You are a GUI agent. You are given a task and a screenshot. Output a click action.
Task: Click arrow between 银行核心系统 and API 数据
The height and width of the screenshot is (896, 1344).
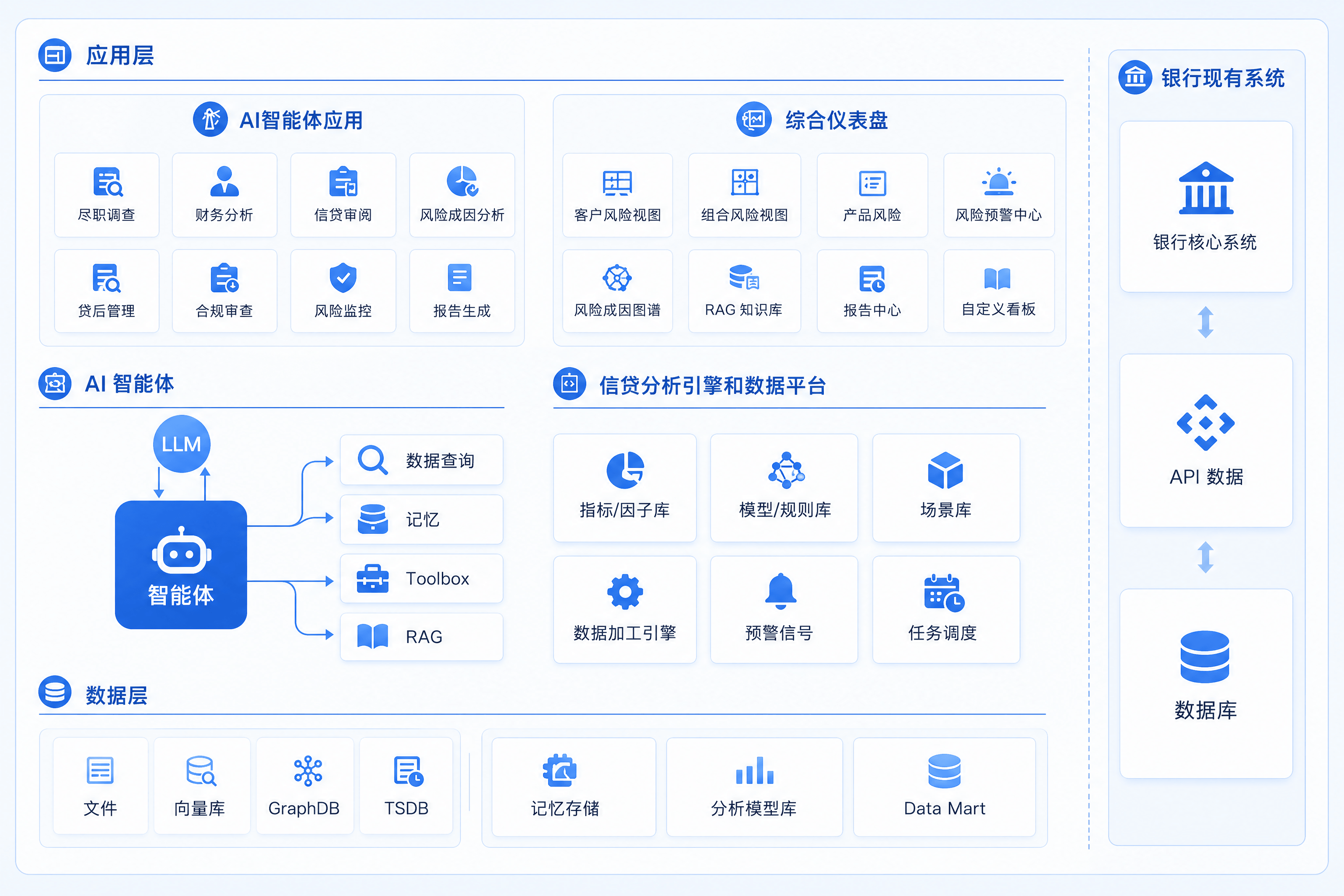click(x=1206, y=322)
